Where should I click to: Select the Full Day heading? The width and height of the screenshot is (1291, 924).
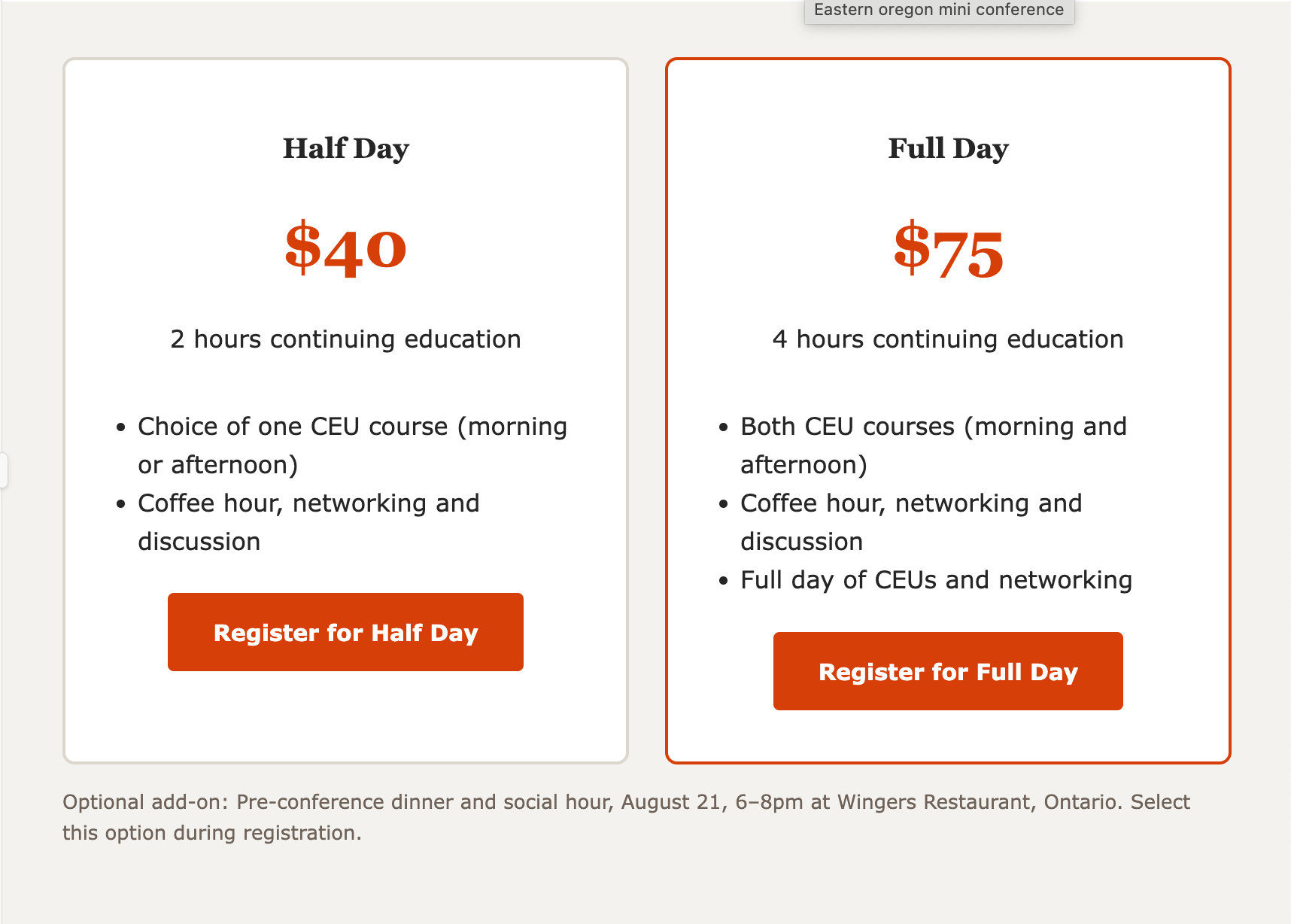coord(948,148)
